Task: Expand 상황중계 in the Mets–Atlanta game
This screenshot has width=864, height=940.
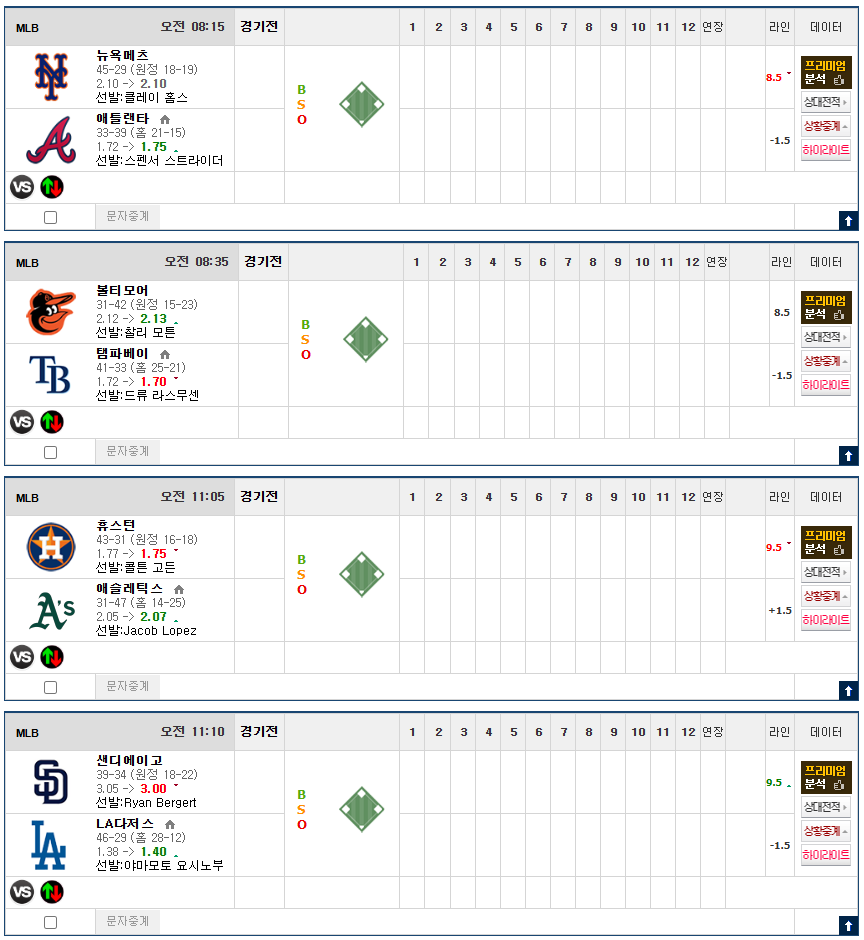Action: 825,126
